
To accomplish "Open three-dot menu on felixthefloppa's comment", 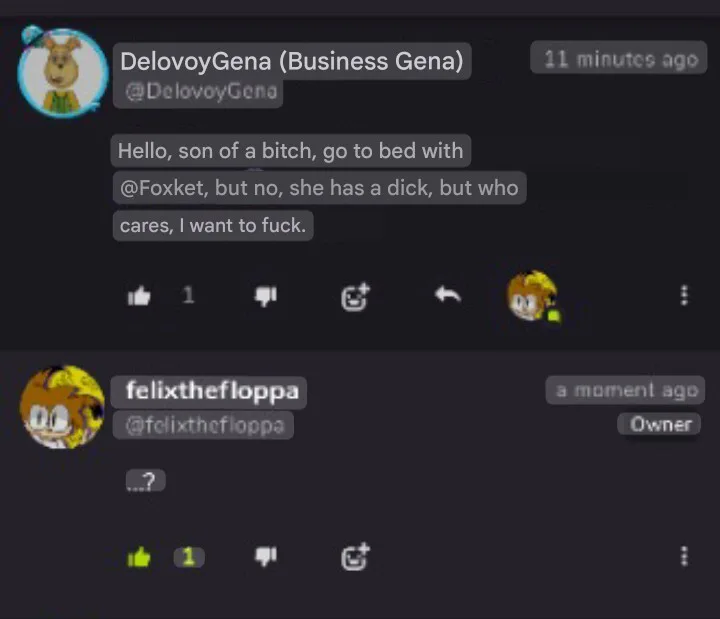I will click(x=684, y=557).
